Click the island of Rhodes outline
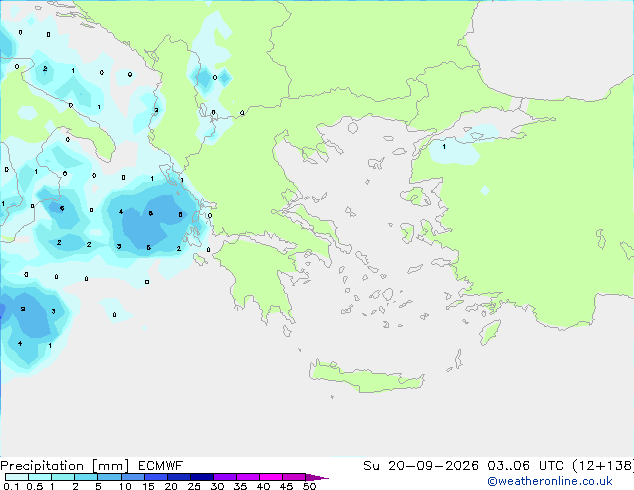The image size is (634, 490). coord(490,332)
